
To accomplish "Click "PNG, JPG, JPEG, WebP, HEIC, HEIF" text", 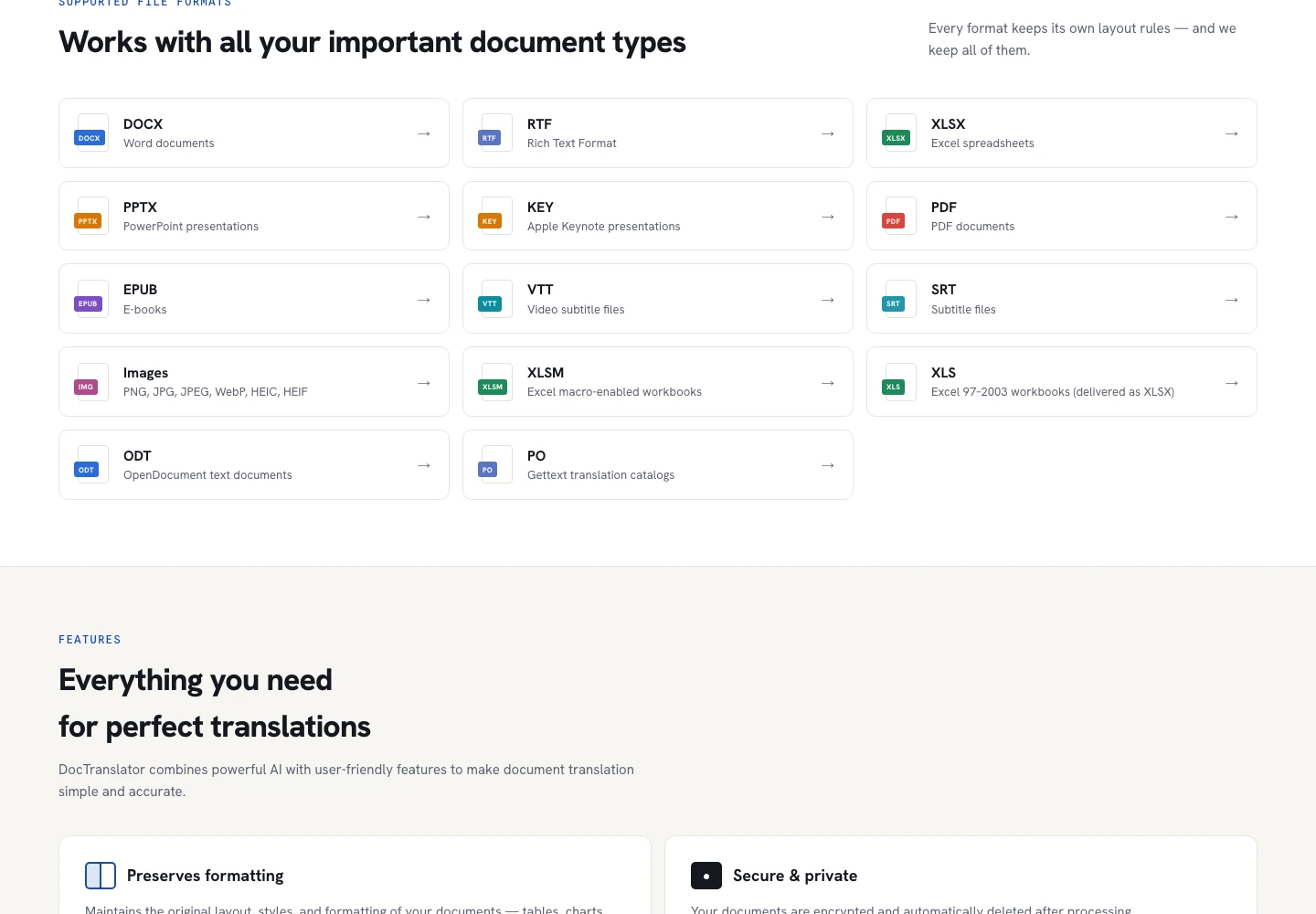I will (x=216, y=392).
